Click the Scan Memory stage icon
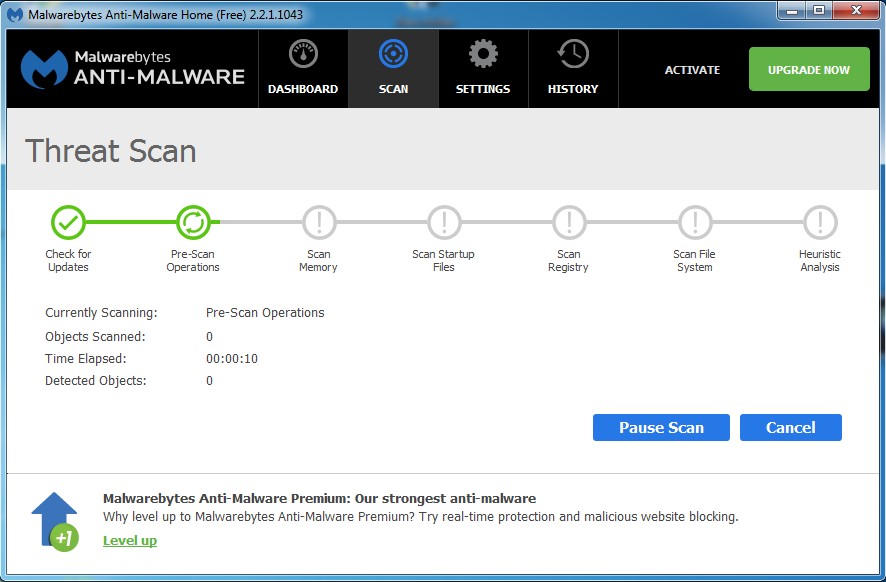Screen dimensions: 886x582 tap(318, 222)
